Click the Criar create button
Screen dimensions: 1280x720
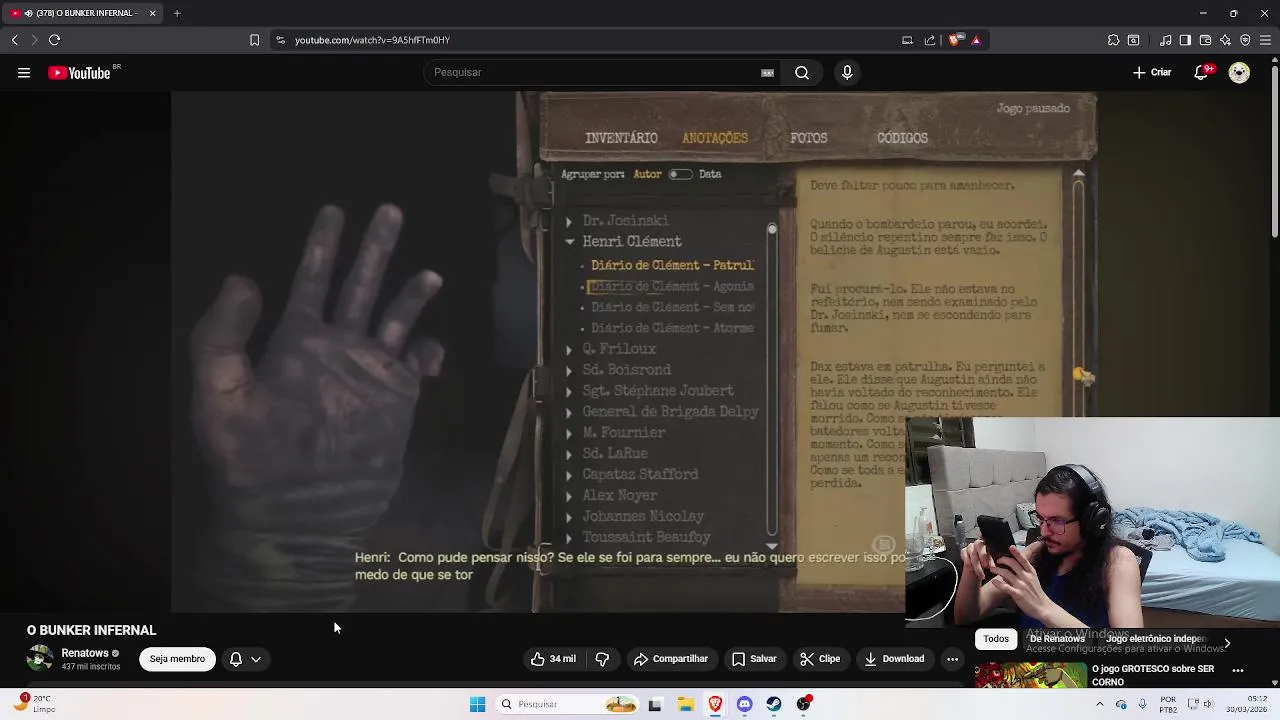point(1152,72)
